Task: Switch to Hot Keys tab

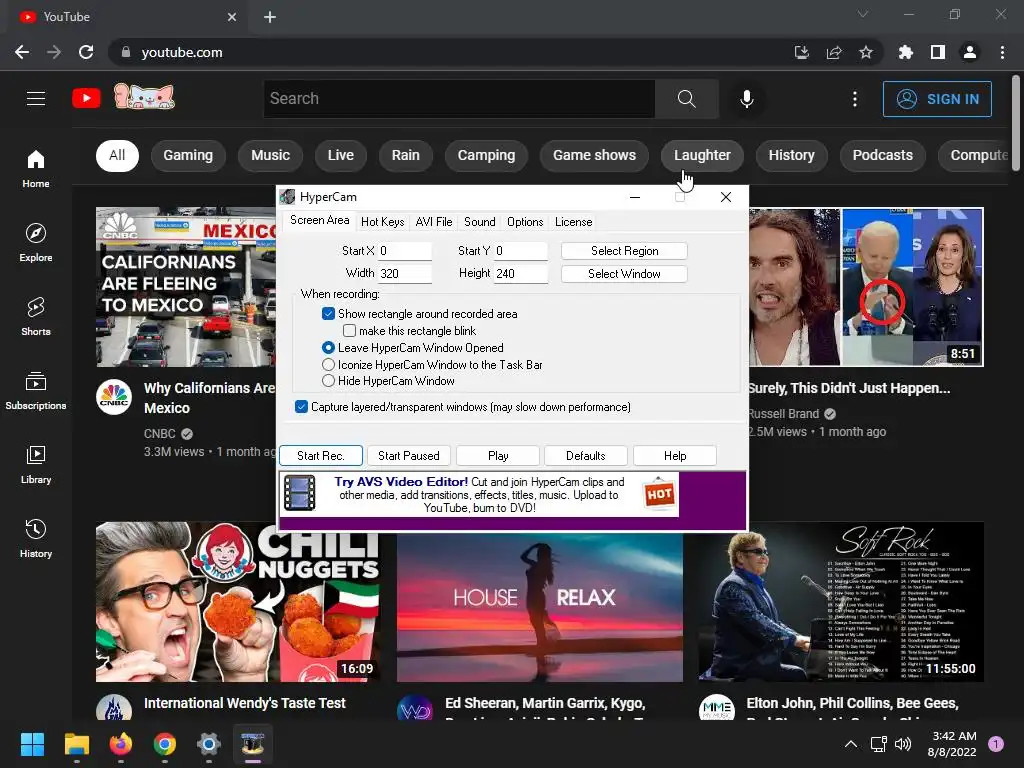Action: [x=383, y=222]
